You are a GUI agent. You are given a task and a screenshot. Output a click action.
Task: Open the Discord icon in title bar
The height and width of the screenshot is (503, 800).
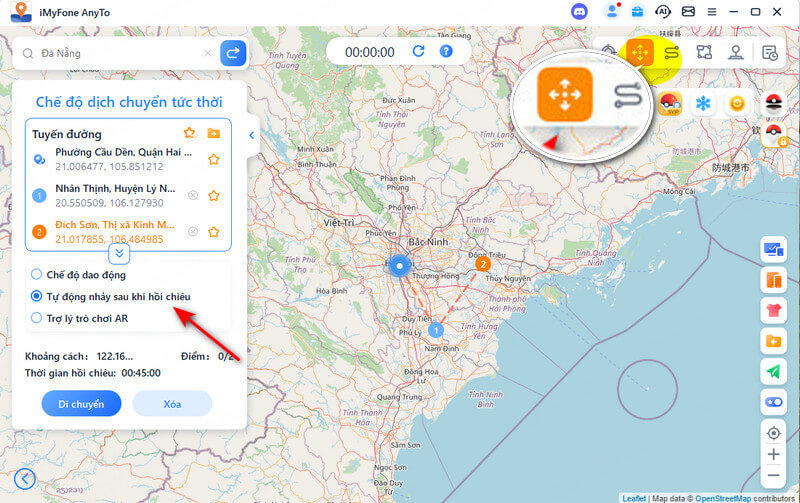coord(580,11)
